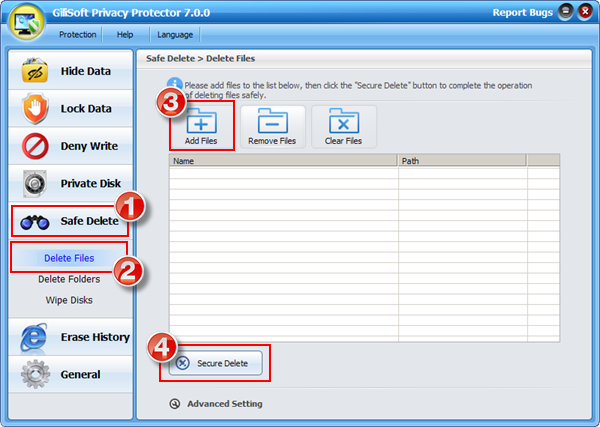Click the GiliSoft application logo

[x=26, y=22]
